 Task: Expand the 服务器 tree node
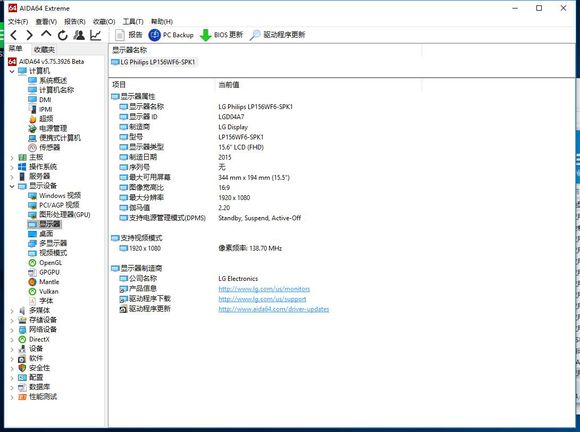coord(12,177)
